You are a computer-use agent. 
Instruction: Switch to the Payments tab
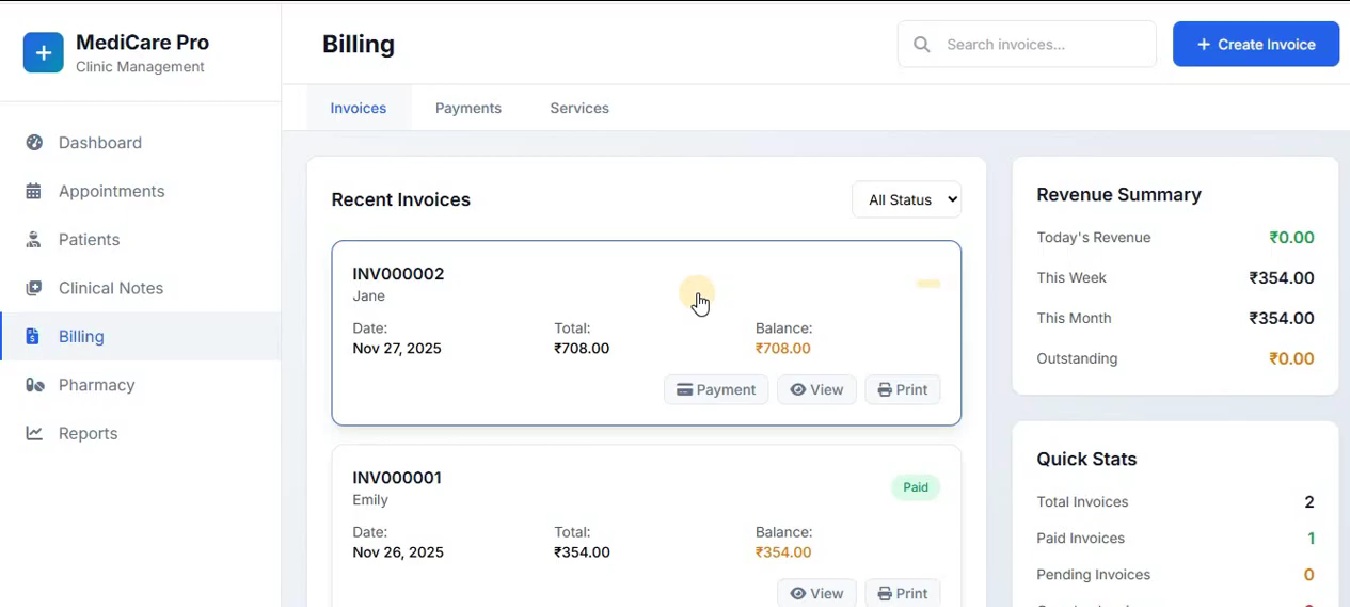(x=468, y=108)
